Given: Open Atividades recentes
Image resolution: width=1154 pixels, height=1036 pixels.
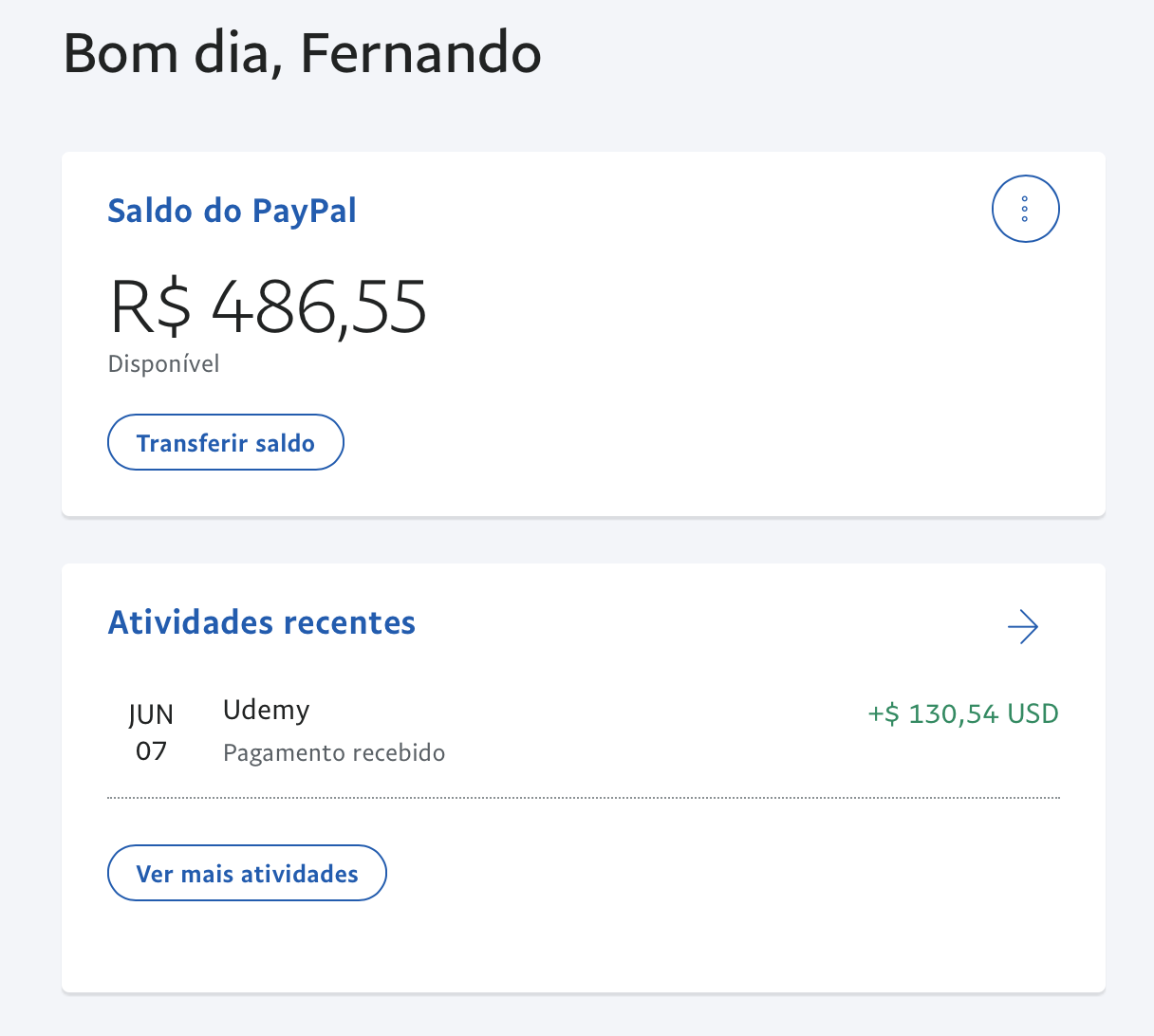Looking at the screenshot, I should [261, 622].
